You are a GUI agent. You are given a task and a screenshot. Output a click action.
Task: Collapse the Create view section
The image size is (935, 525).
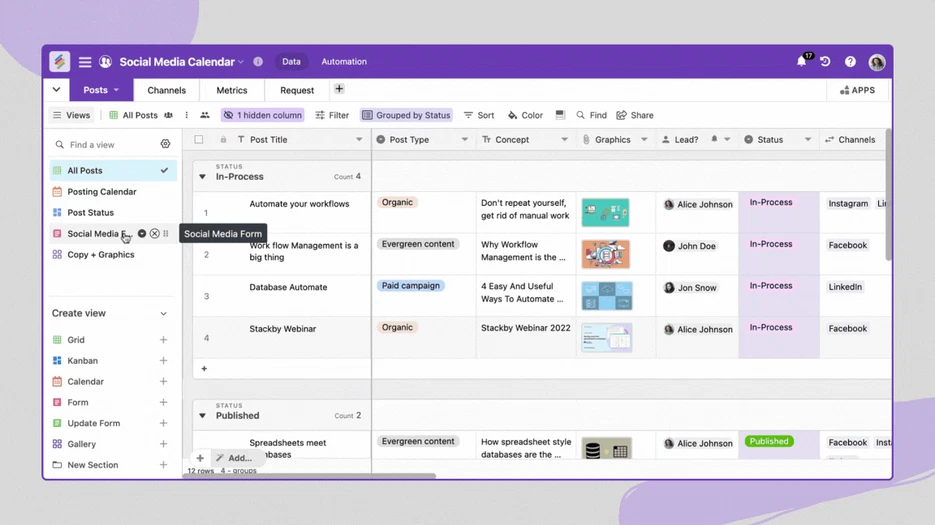(x=164, y=314)
